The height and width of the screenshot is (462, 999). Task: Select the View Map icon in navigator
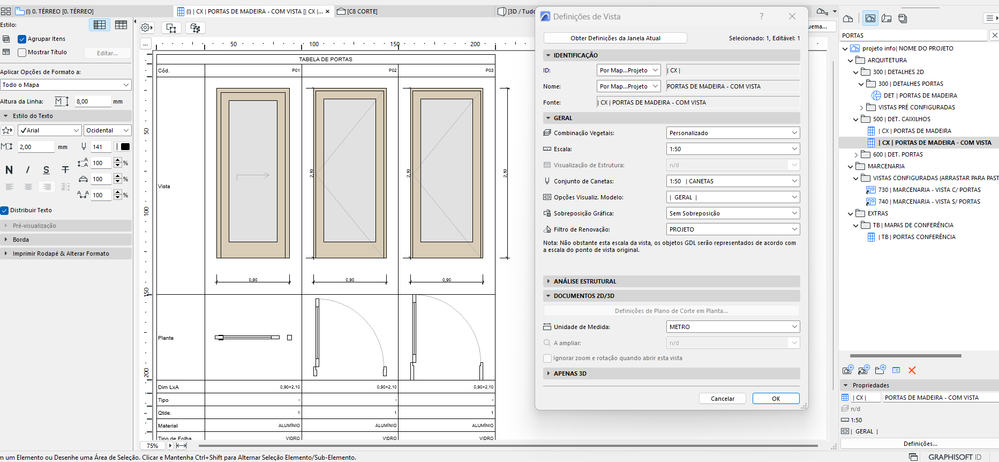point(869,18)
